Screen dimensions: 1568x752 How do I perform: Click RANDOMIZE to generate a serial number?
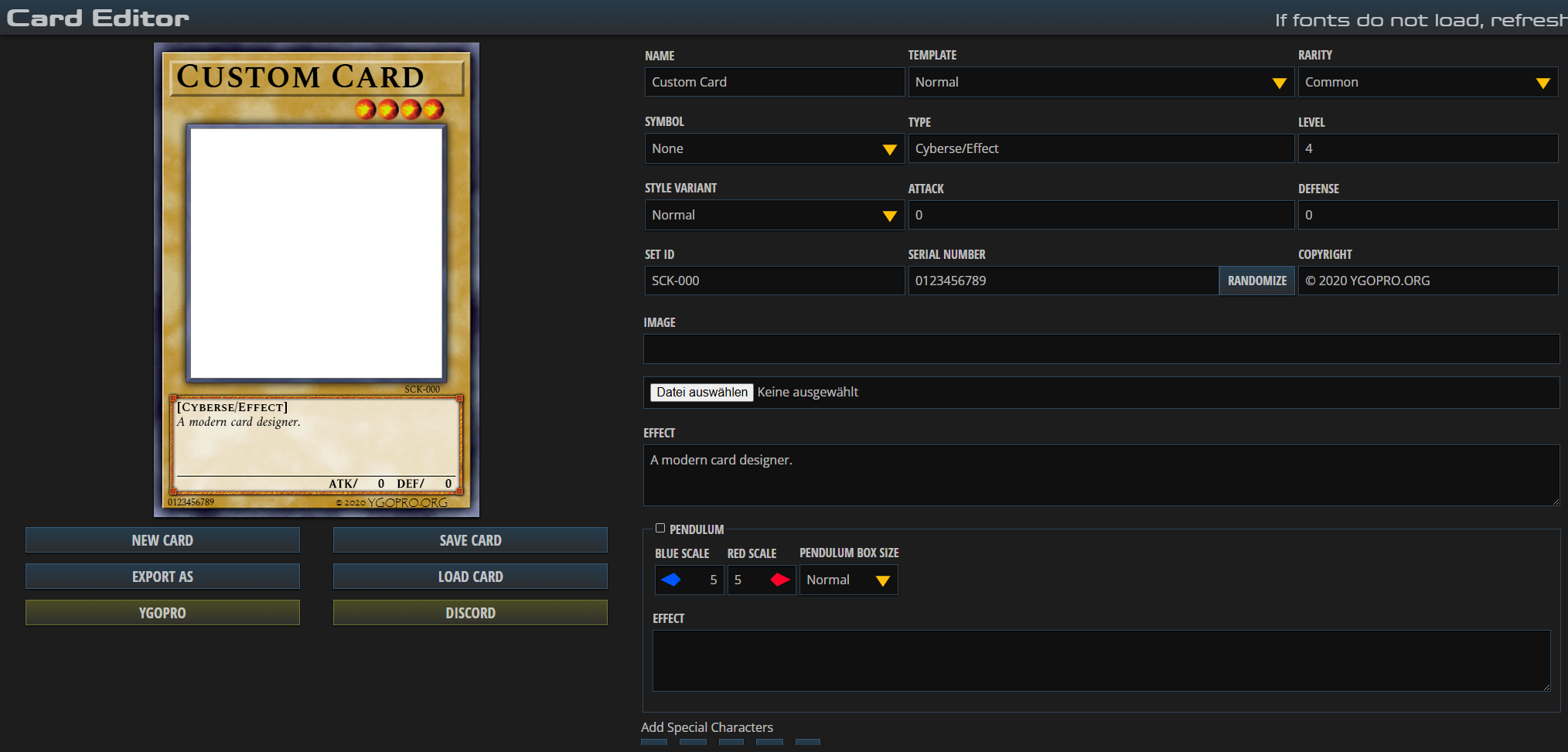coord(1256,280)
